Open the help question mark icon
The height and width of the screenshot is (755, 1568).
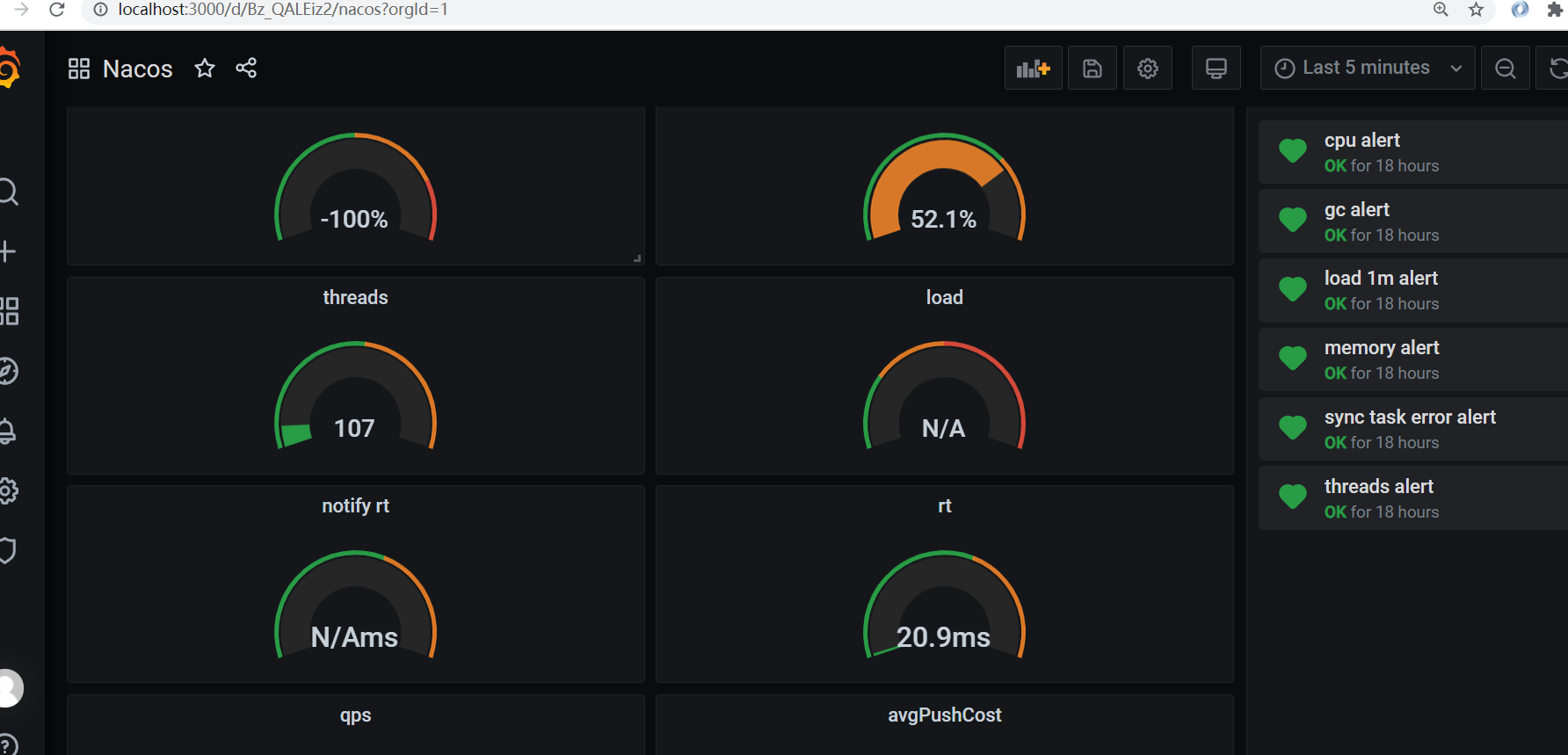[8, 744]
